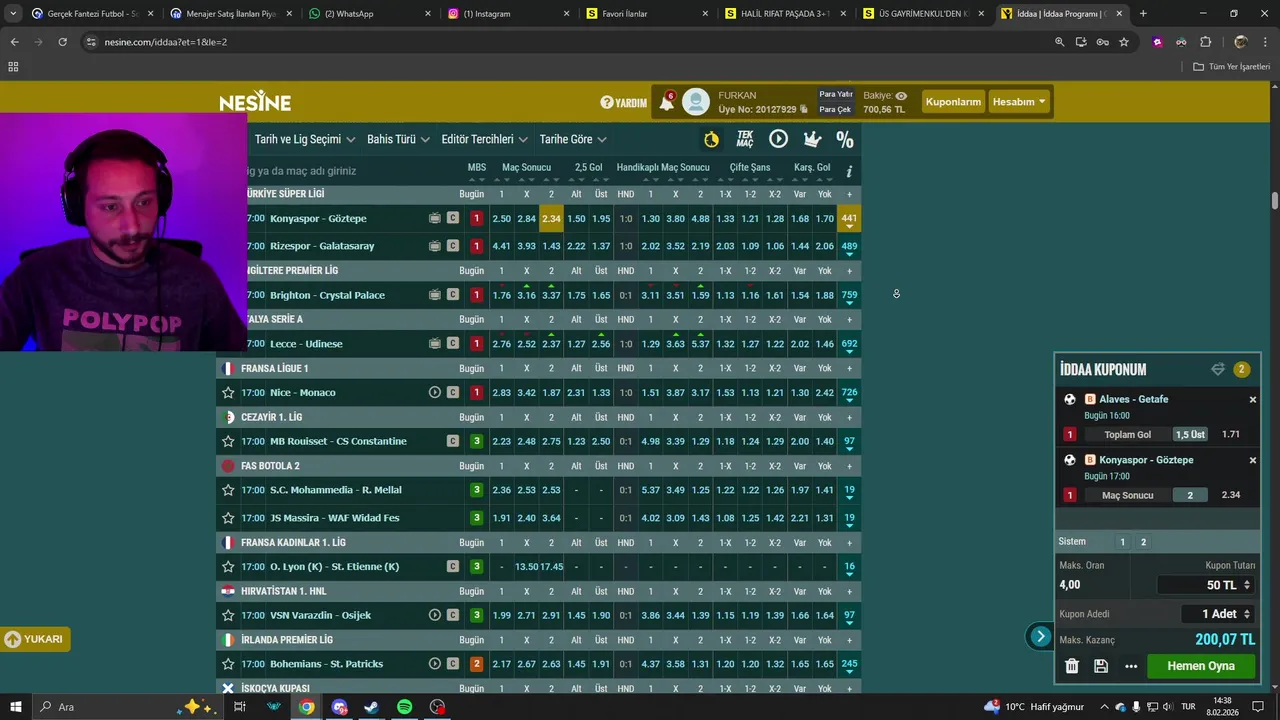Remove Konyaspor - Göztepe from coupon

tap(1252, 460)
